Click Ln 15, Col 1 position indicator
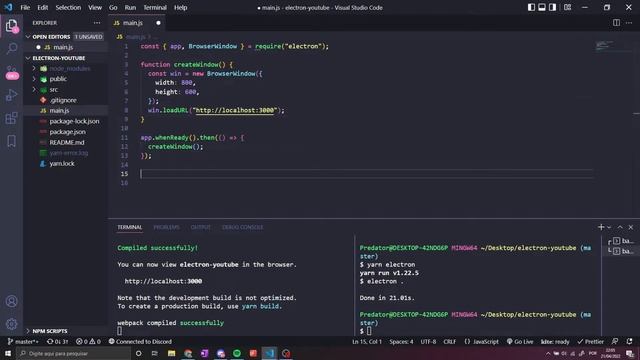This screenshot has width=640, height=360. coord(367,342)
